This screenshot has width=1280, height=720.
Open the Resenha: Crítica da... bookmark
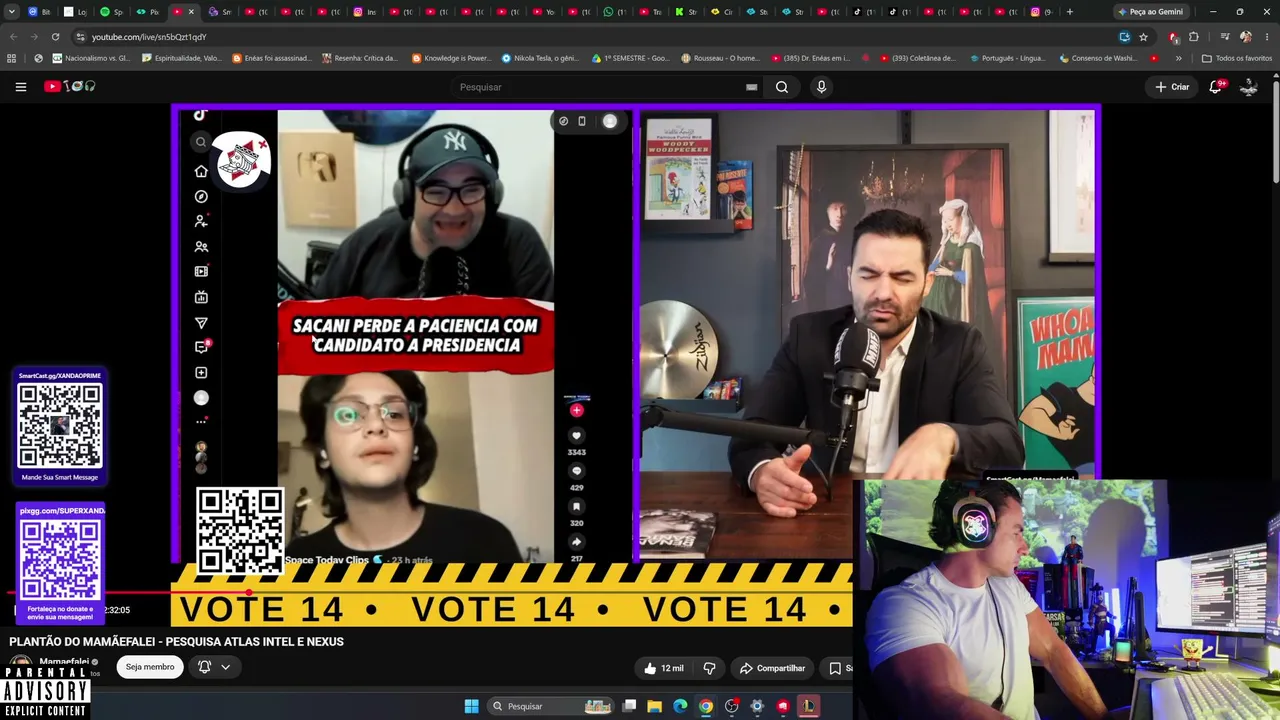[361, 58]
